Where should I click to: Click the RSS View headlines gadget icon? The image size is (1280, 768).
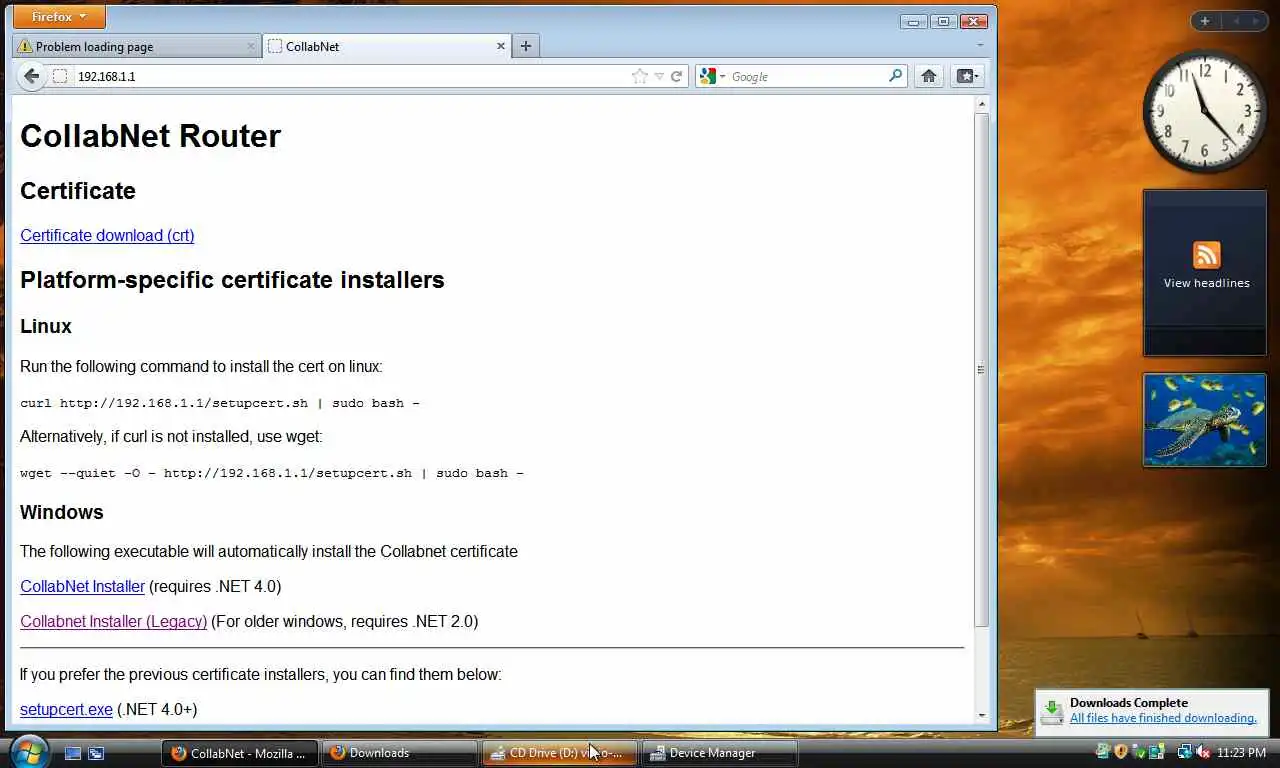[1206, 254]
